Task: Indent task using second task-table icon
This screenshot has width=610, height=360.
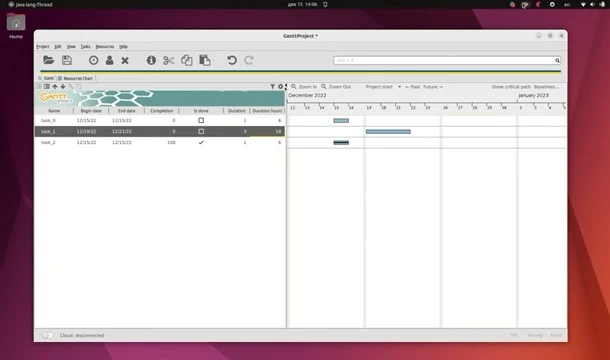Action: (47, 86)
